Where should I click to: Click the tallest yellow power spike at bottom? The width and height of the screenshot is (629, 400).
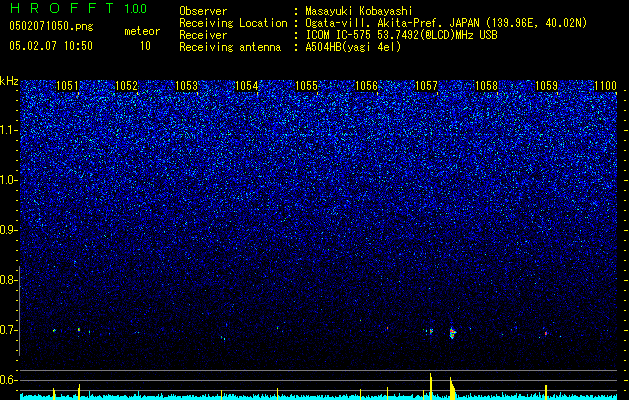430,386
